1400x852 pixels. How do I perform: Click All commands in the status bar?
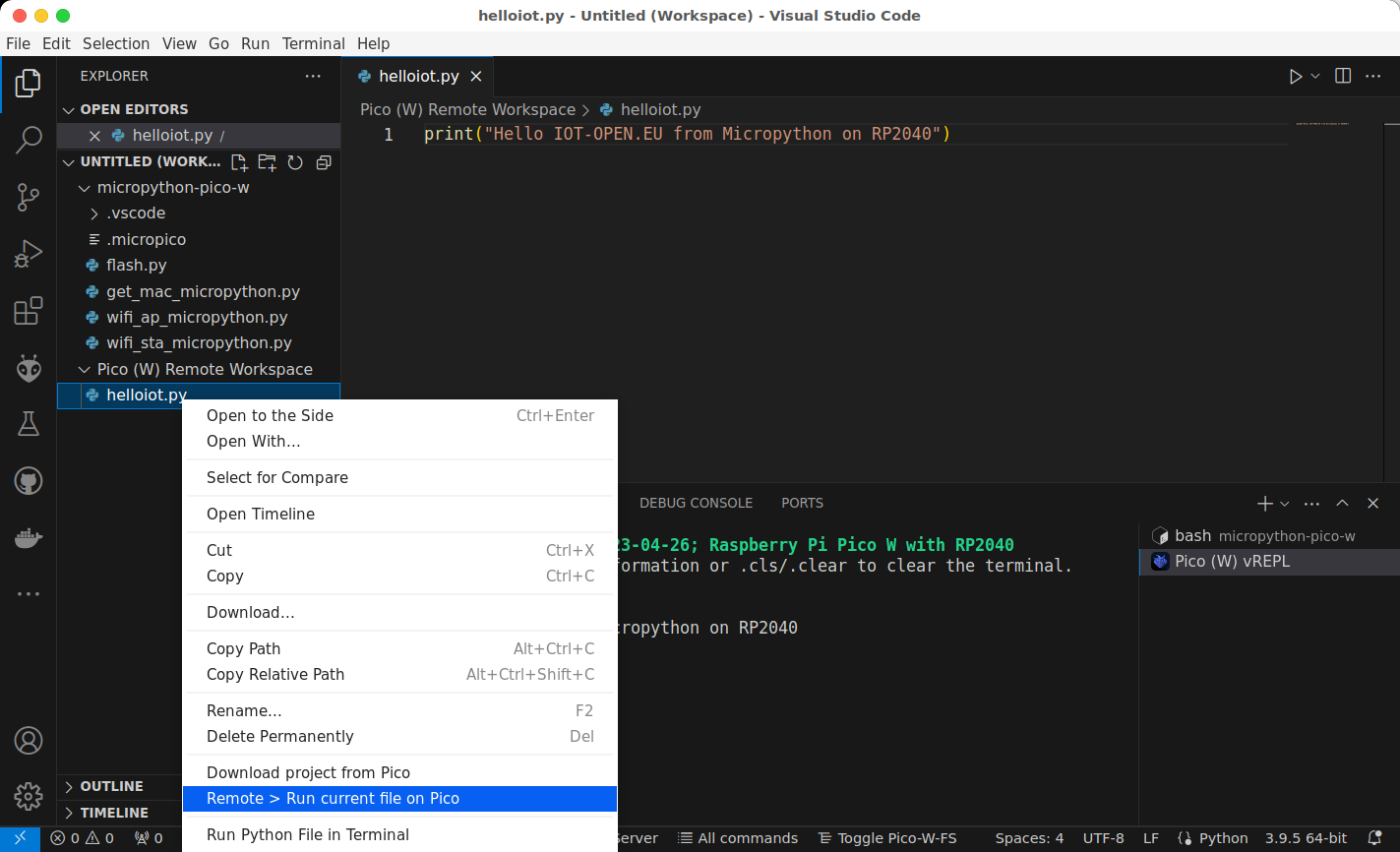pos(738,838)
